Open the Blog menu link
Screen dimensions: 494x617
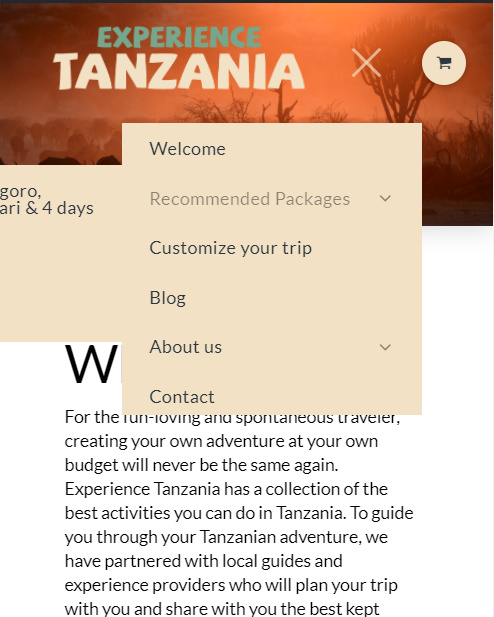[168, 298]
